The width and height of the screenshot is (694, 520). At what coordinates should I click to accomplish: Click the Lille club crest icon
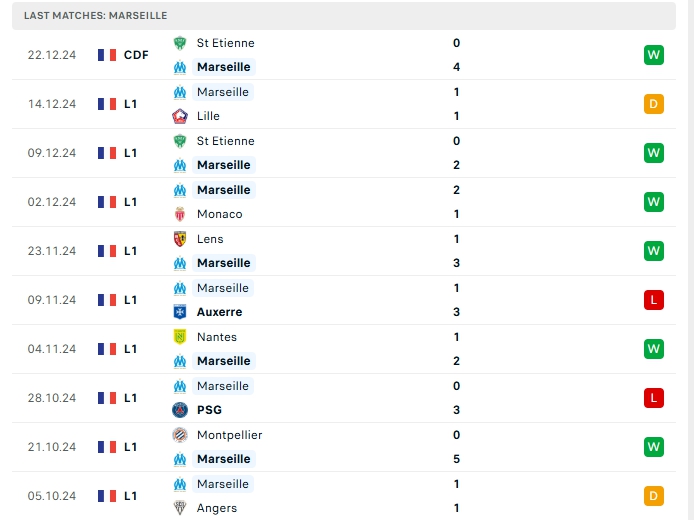pos(180,116)
